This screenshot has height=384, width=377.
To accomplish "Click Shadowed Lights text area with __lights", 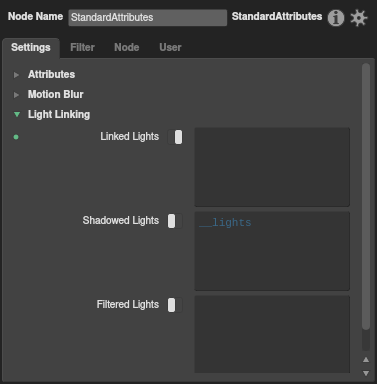I will click(x=272, y=251).
